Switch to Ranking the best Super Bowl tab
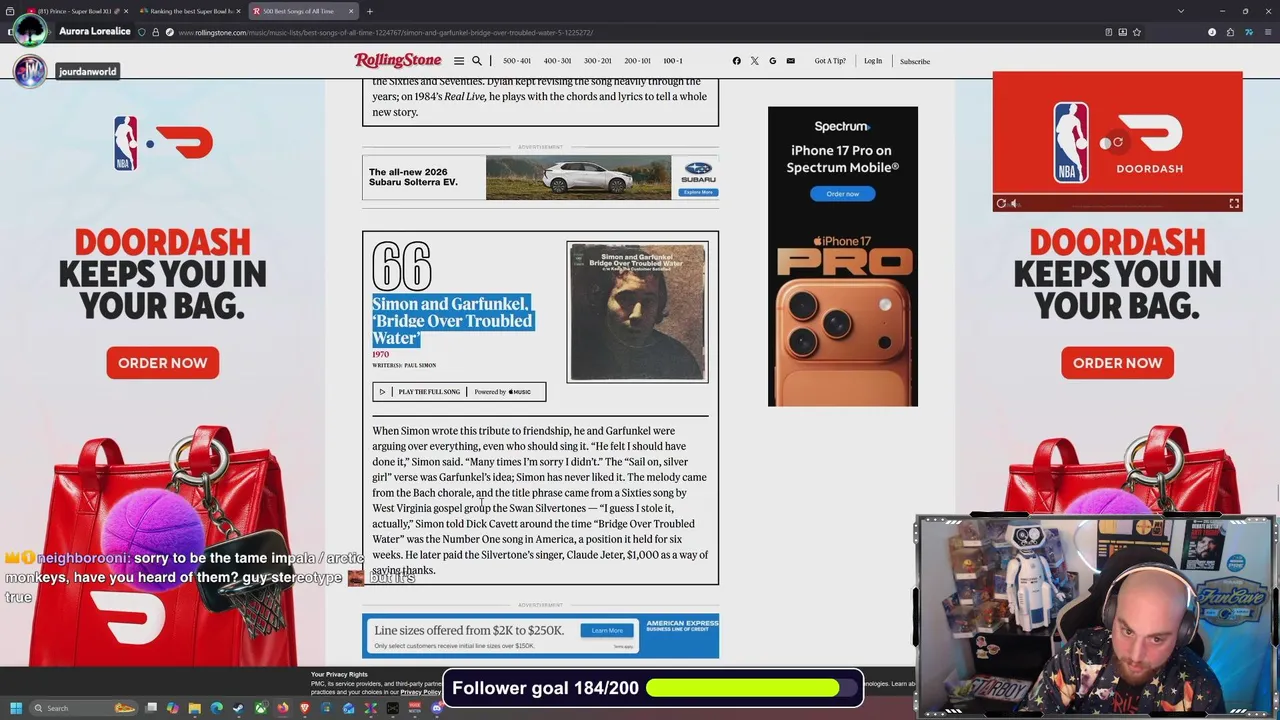The image size is (1280, 720). pyautogui.click(x=190, y=11)
